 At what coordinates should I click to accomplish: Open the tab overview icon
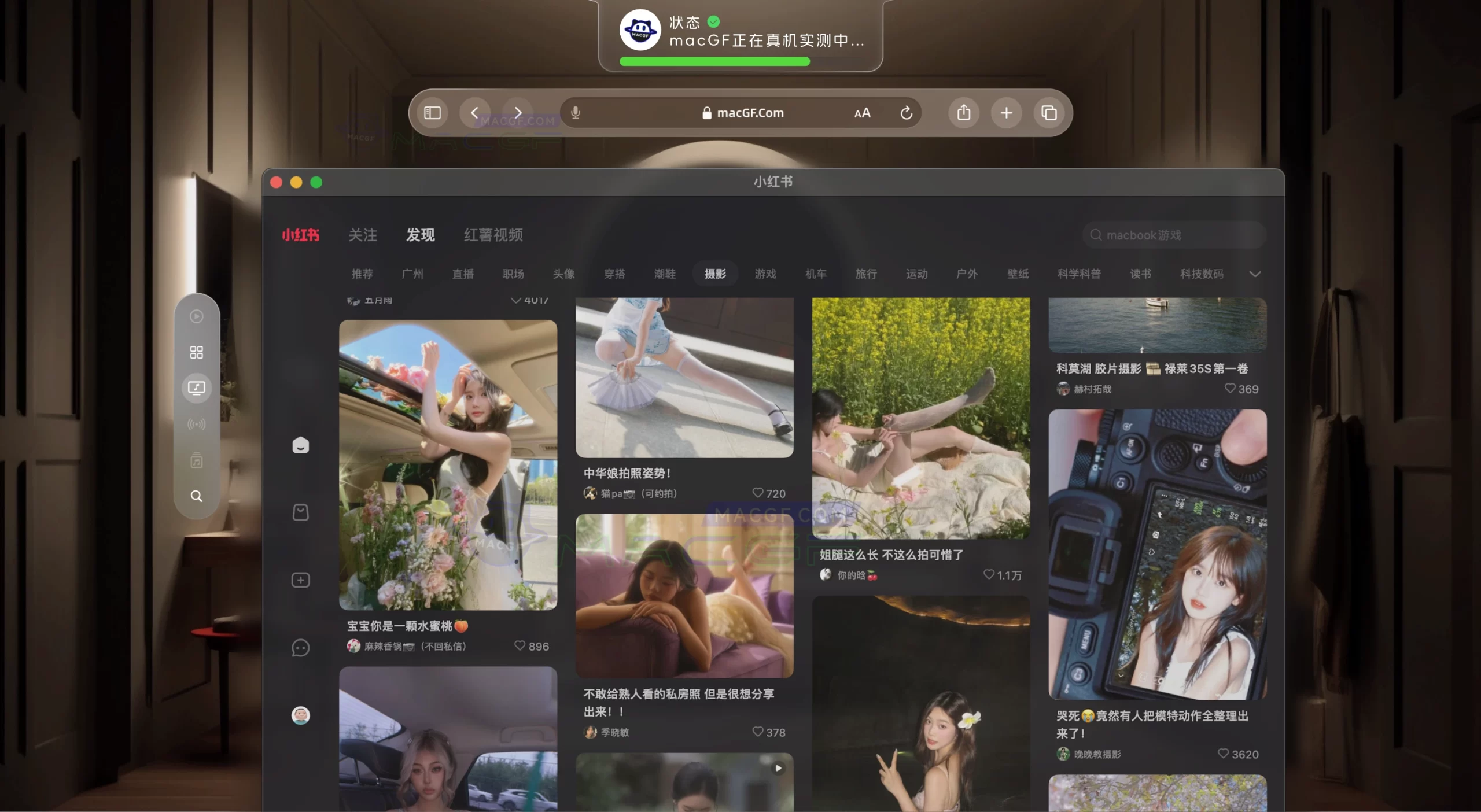pos(1049,113)
